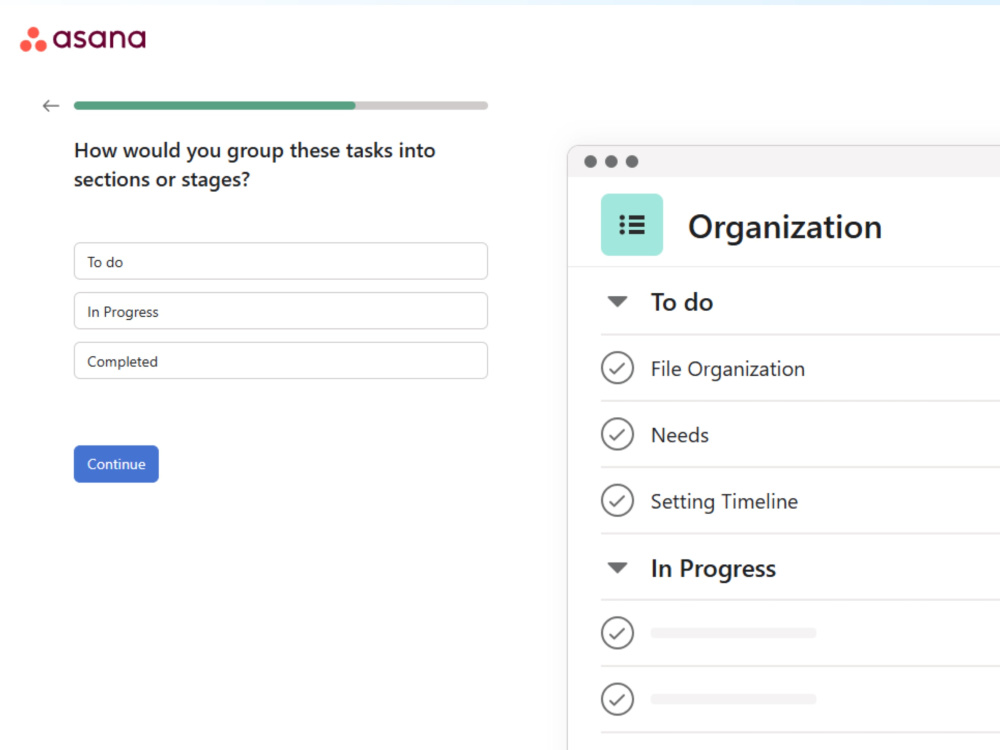1000x750 pixels.
Task: Click the question heading about grouping tasks
Action: pyautogui.click(x=255, y=165)
